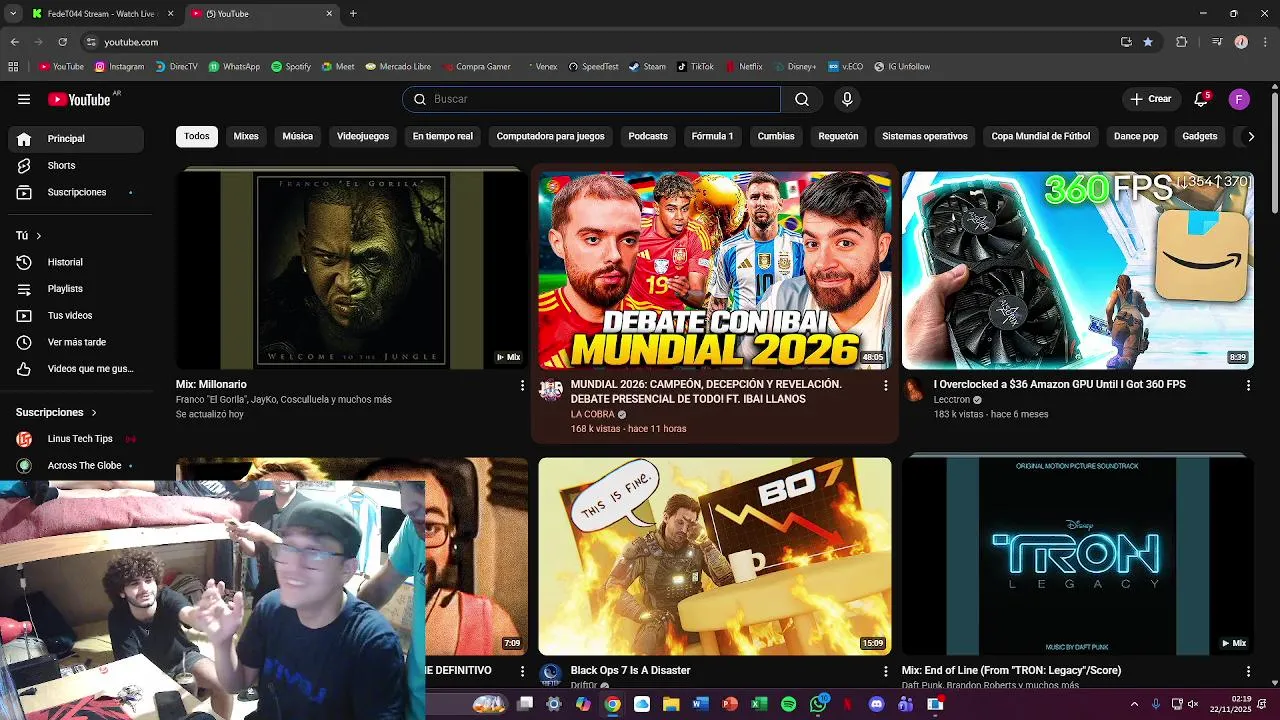Screen dimensions: 1280x720
Task: Show more filter chips with right arrow
Action: (x=1250, y=136)
